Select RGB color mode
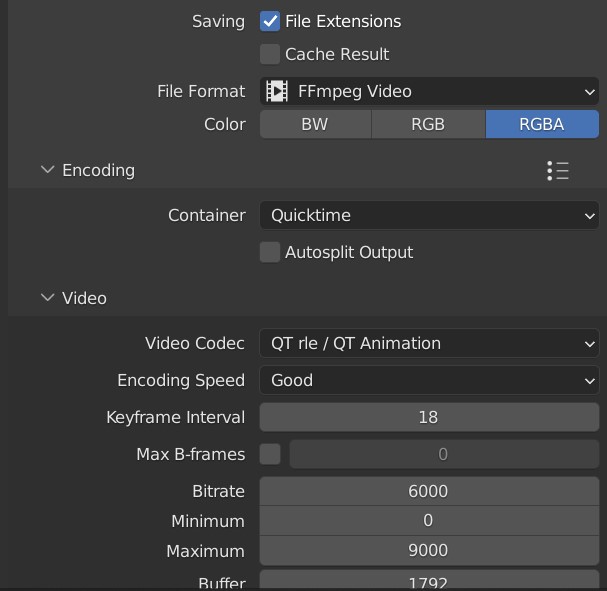 click(428, 124)
